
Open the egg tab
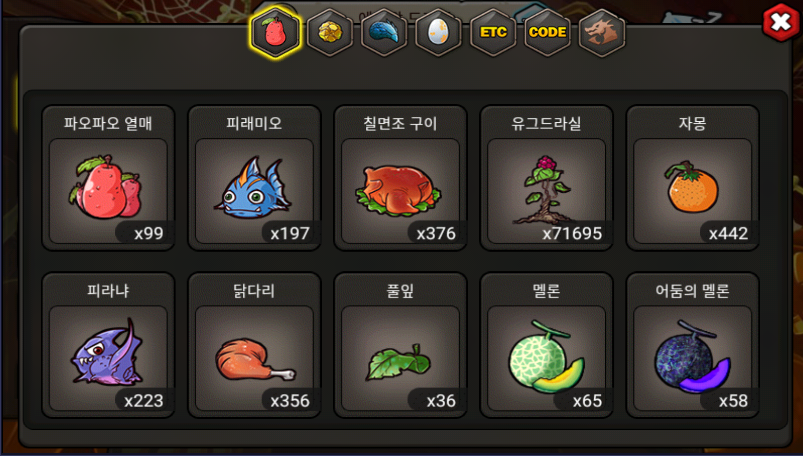coord(438,32)
